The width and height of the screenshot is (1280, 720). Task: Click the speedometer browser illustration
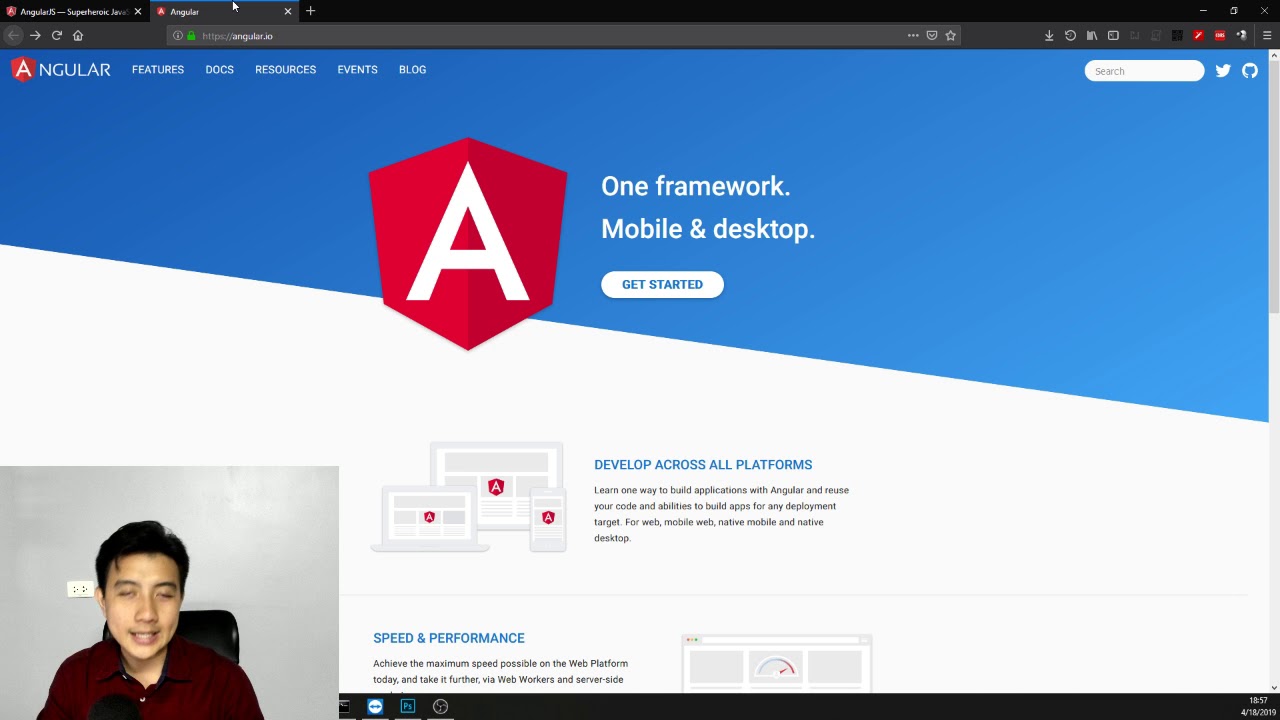[x=777, y=663]
